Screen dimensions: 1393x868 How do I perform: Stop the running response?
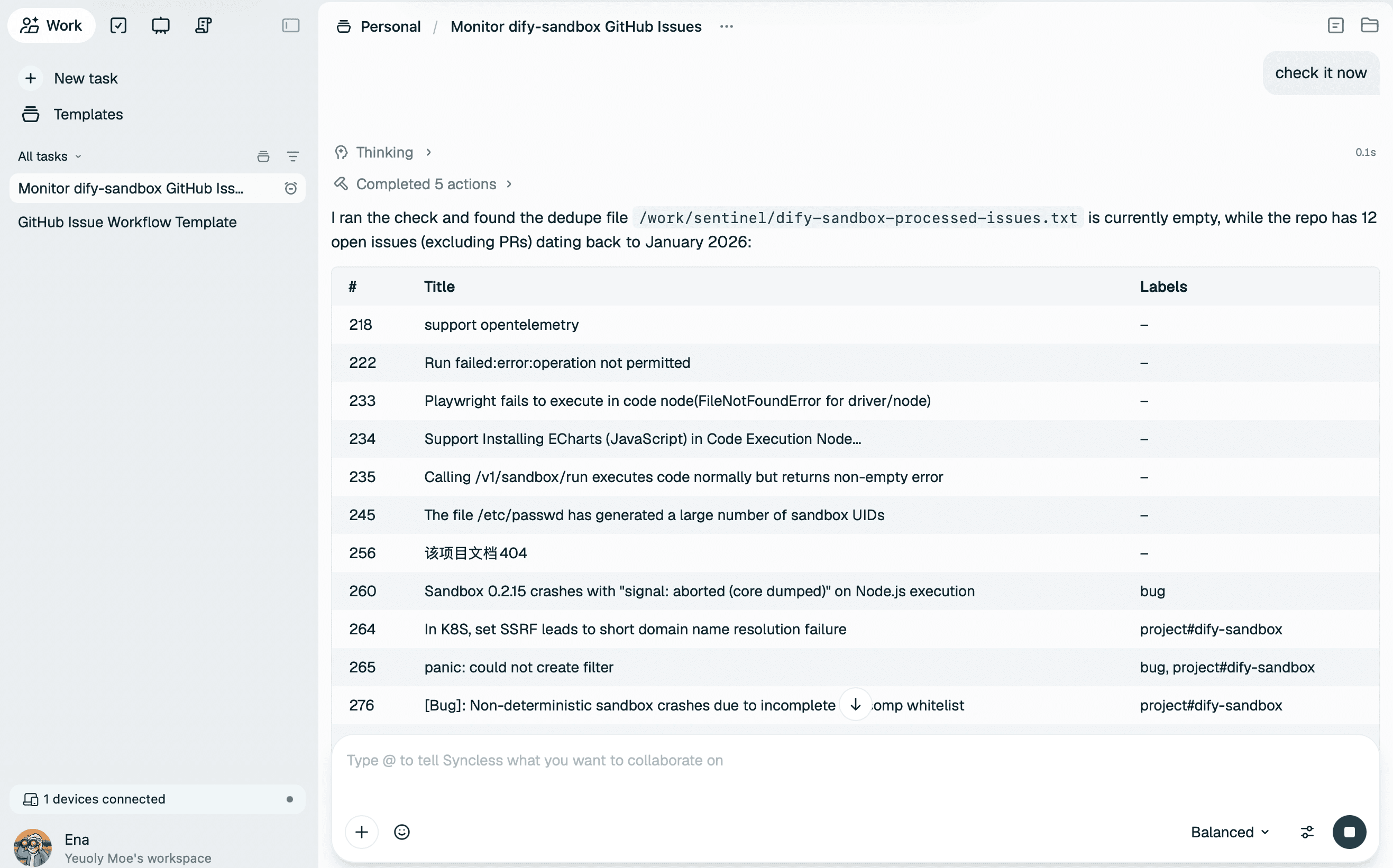pos(1349,832)
